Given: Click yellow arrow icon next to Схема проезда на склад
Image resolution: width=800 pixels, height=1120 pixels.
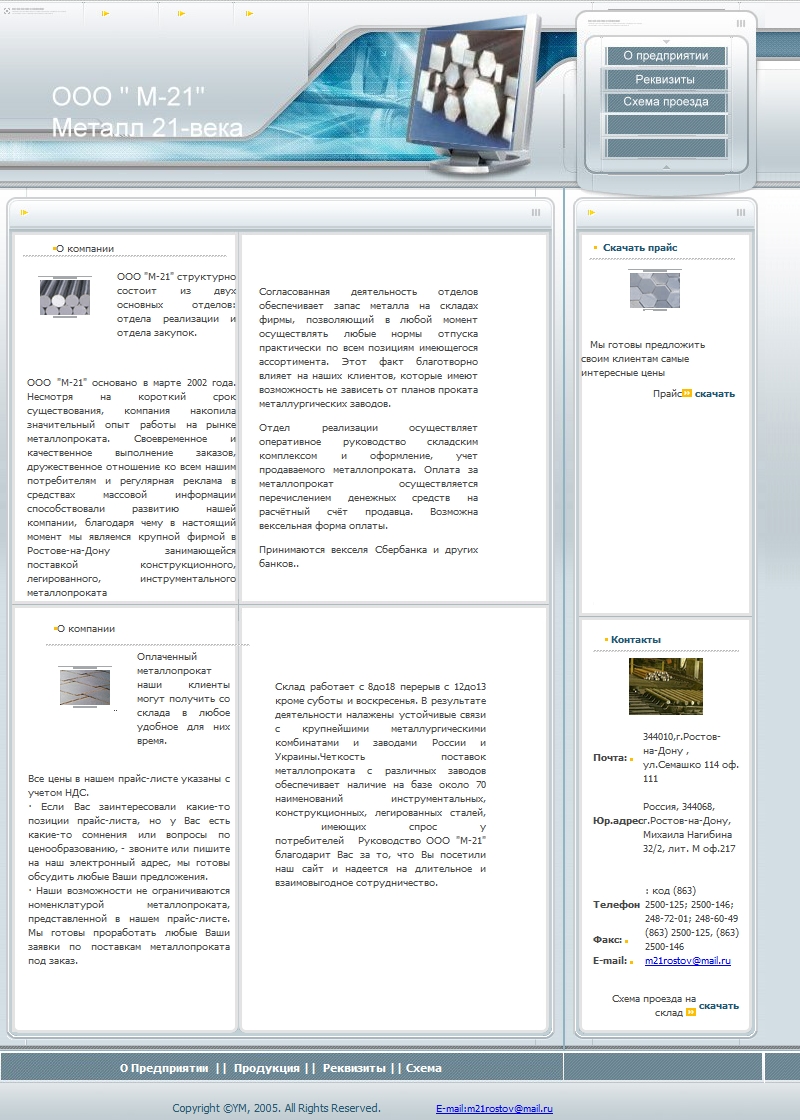Looking at the screenshot, I should 691,1012.
